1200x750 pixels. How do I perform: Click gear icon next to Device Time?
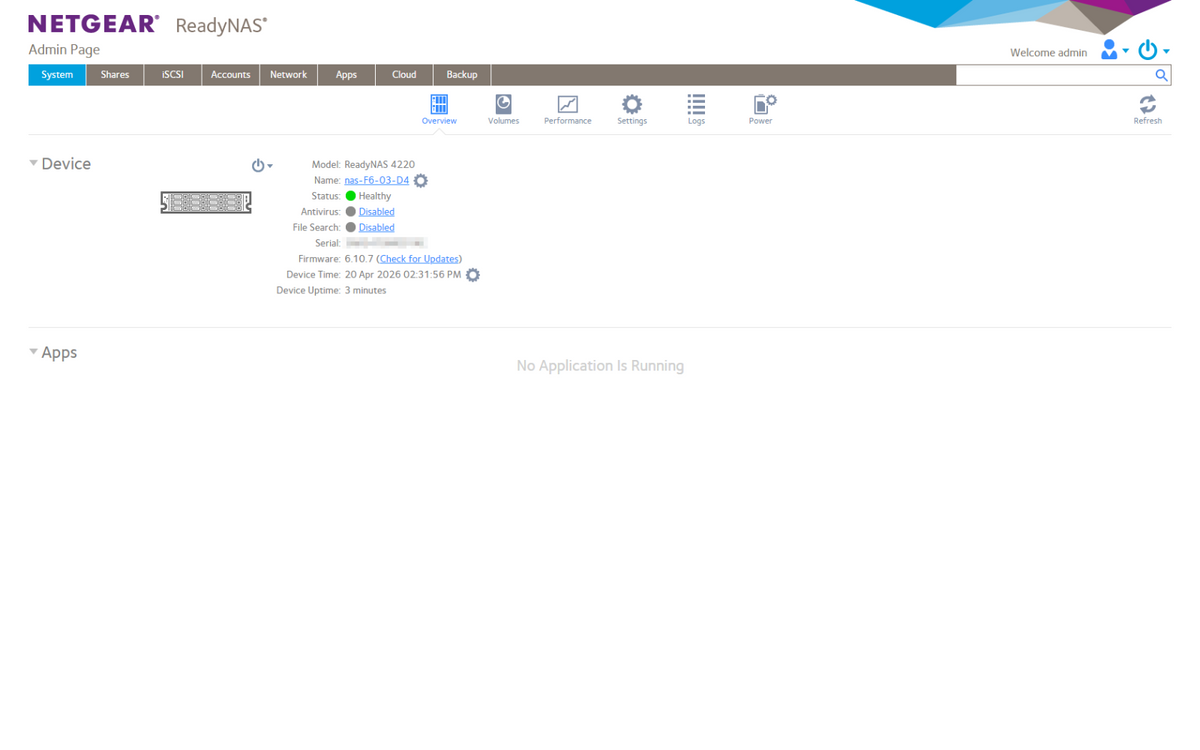tap(473, 275)
